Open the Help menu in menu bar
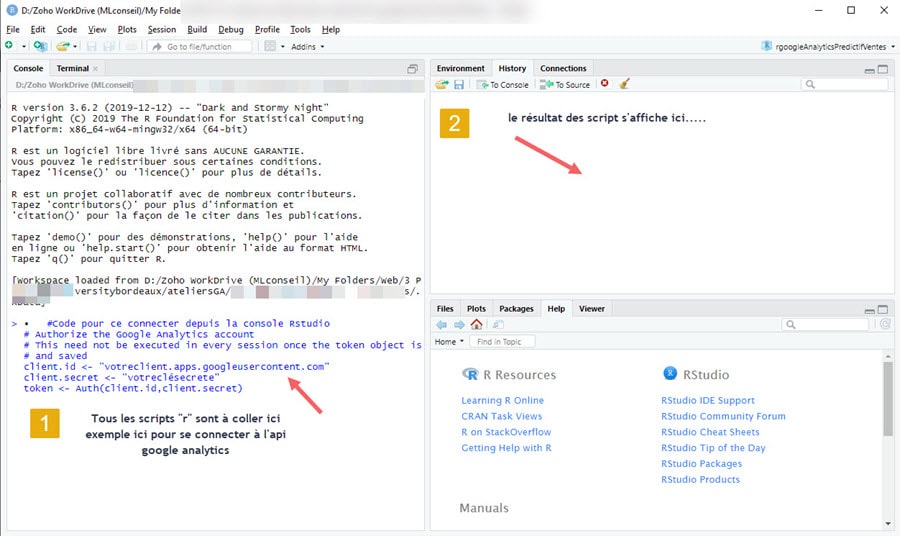This screenshot has height=536, width=900. coord(331,29)
